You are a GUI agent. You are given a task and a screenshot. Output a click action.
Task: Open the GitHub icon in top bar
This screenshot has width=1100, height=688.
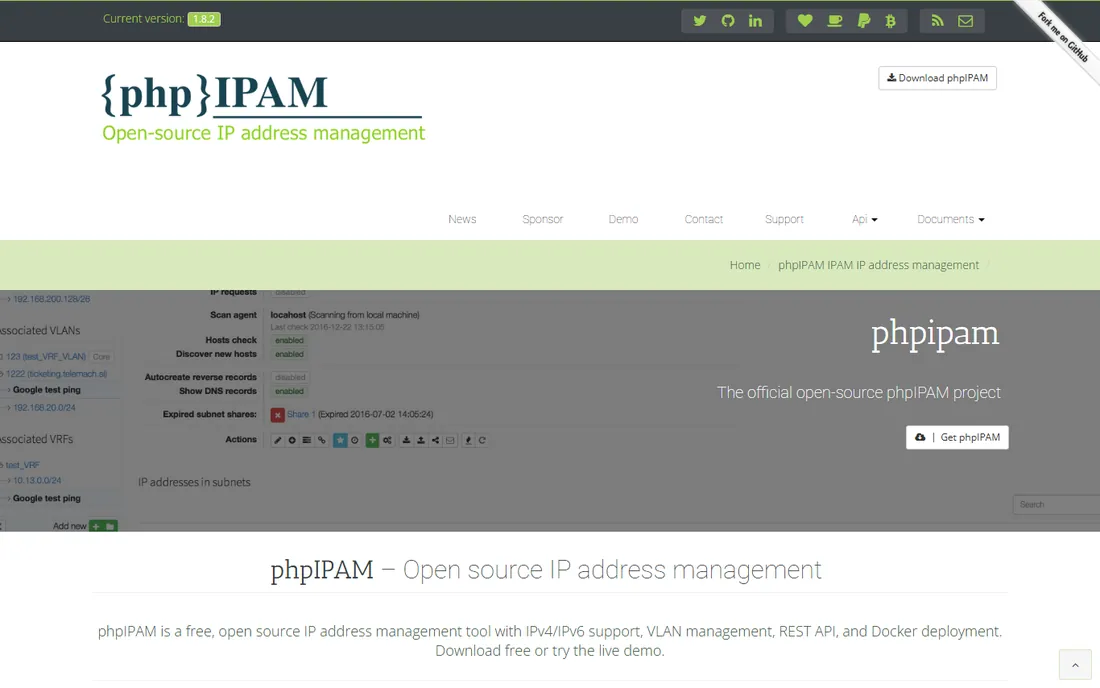tap(727, 20)
